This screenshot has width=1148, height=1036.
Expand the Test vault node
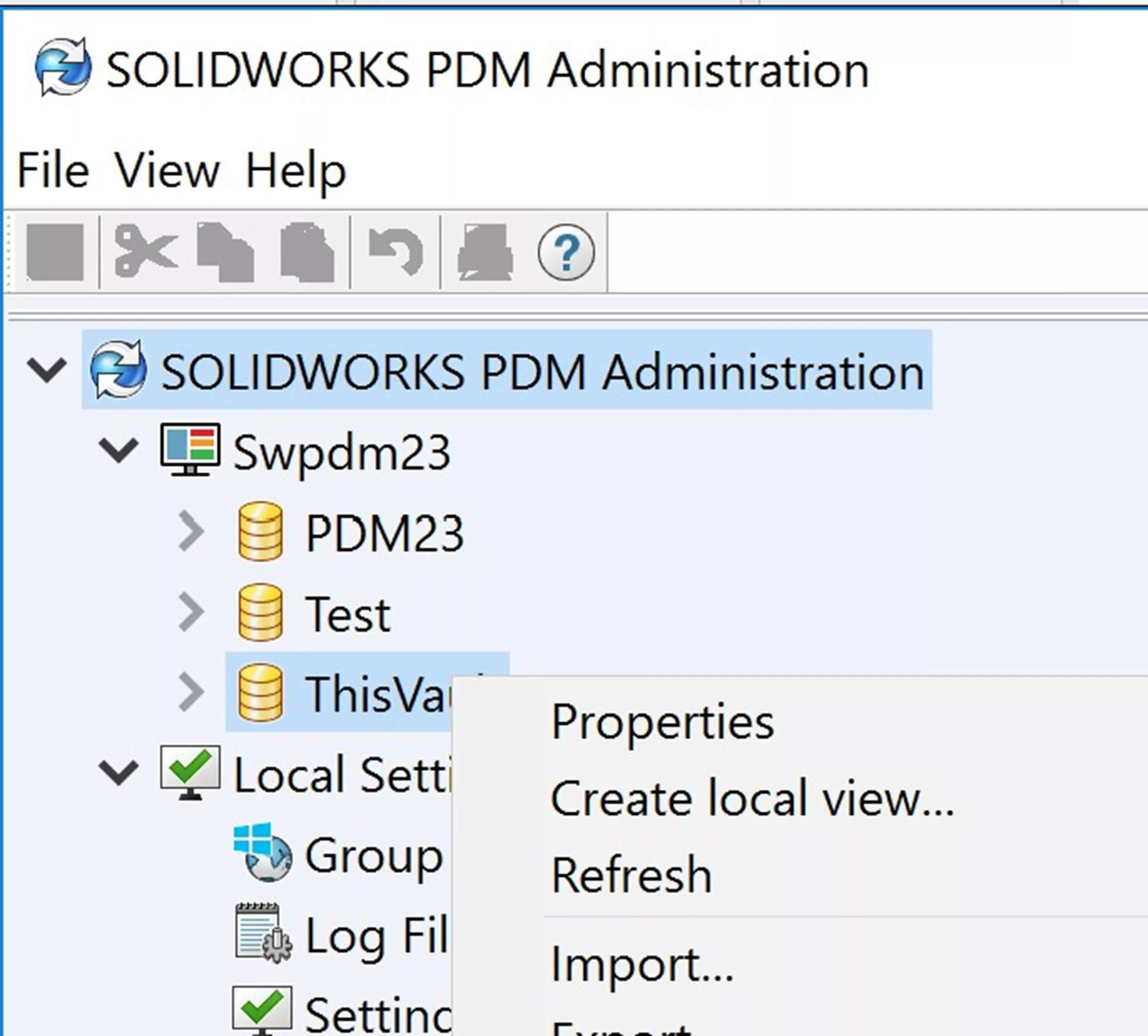(191, 612)
